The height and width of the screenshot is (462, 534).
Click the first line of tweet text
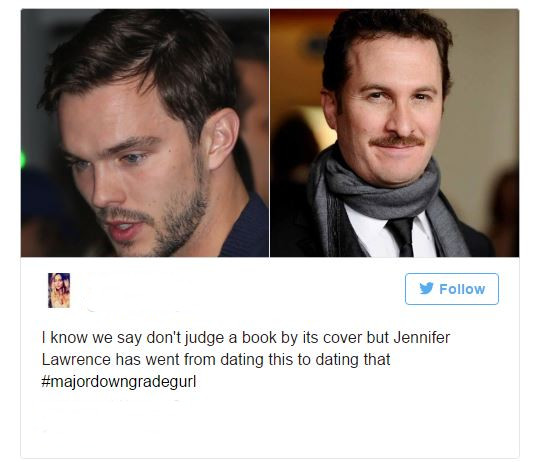tap(246, 338)
